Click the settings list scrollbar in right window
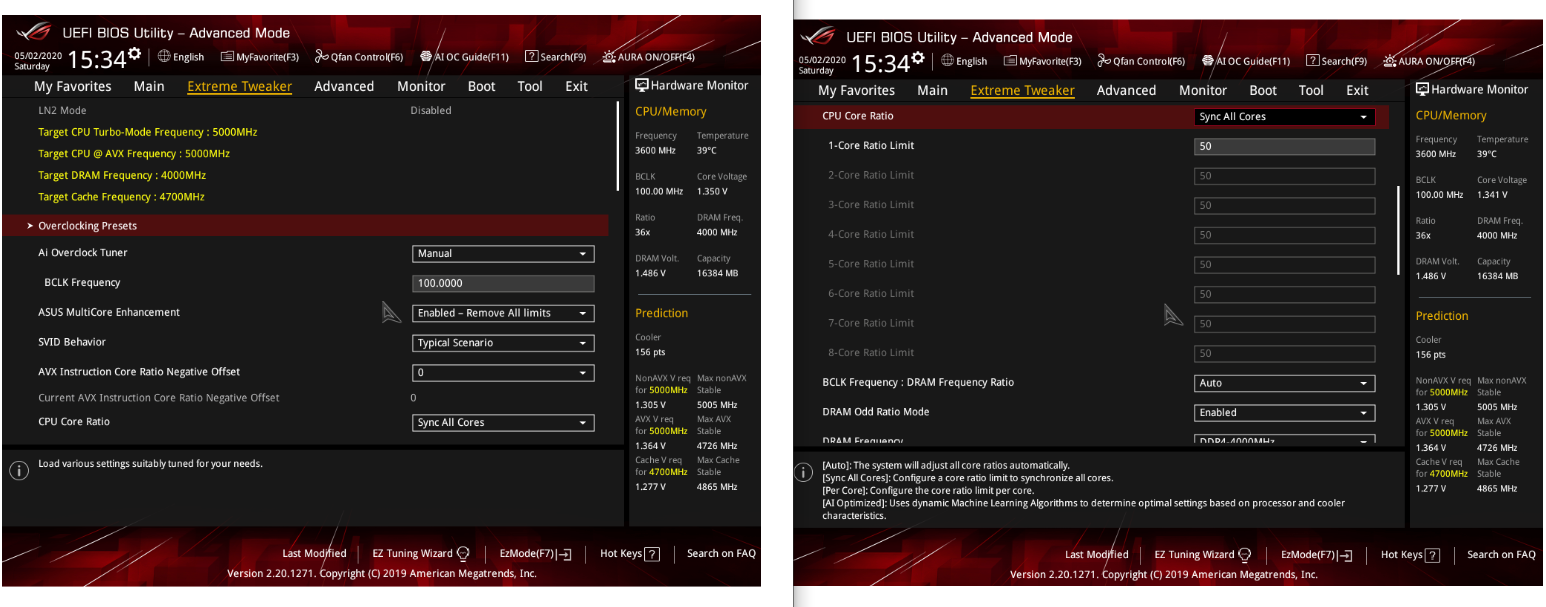Image resolution: width=1546 pixels, height=607 pixels. [1399, 230]
